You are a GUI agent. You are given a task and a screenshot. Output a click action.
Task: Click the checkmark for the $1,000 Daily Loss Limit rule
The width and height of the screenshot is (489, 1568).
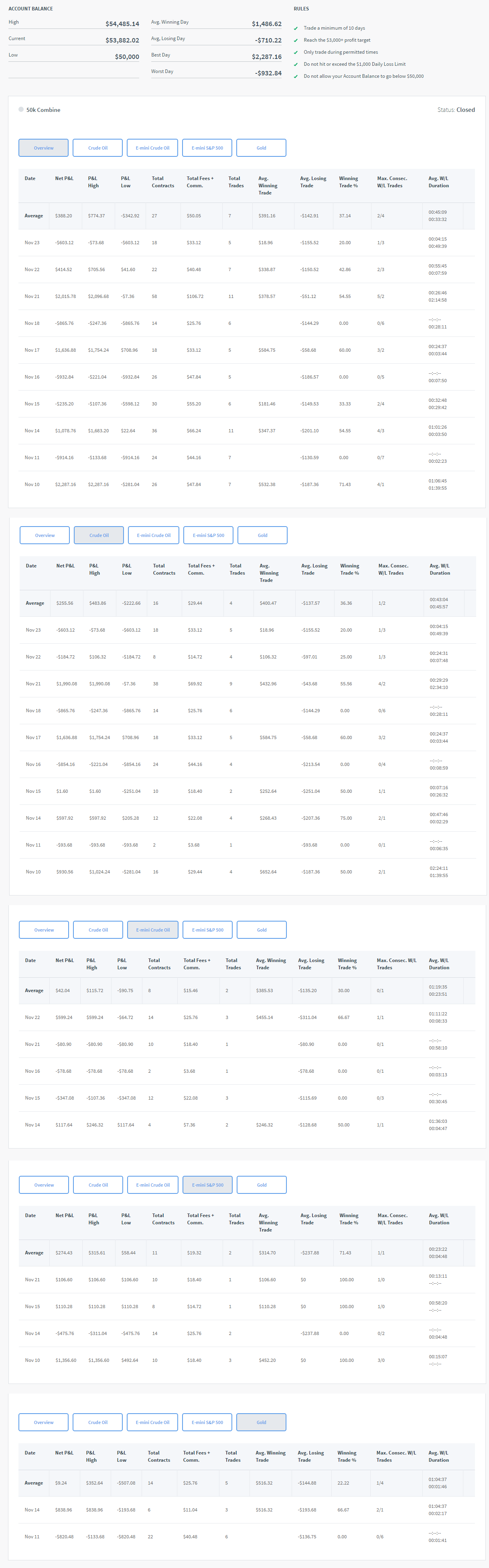(296, 65)
